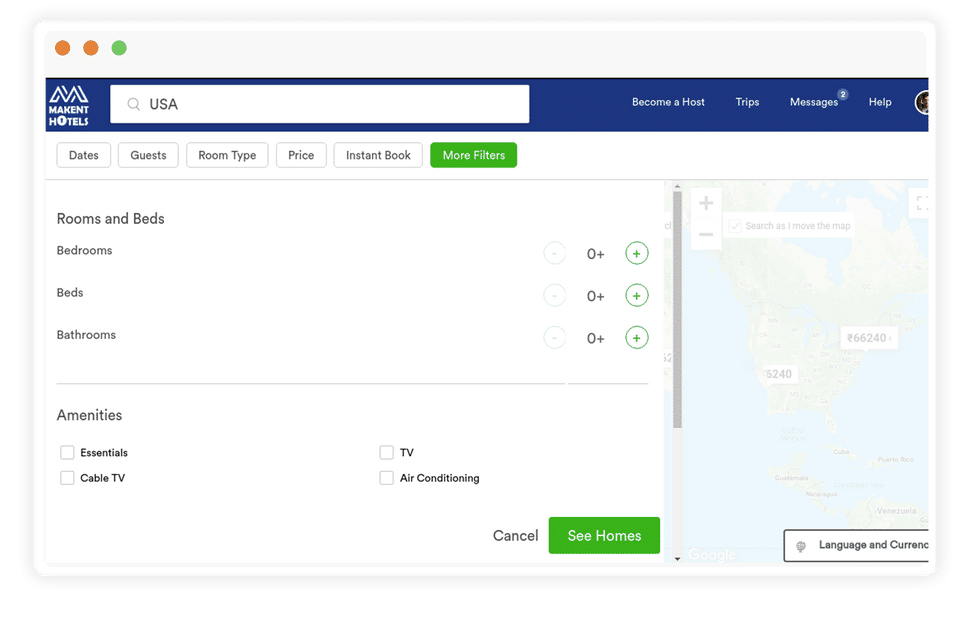Click the filter panel scrollbar thumb

677,310
